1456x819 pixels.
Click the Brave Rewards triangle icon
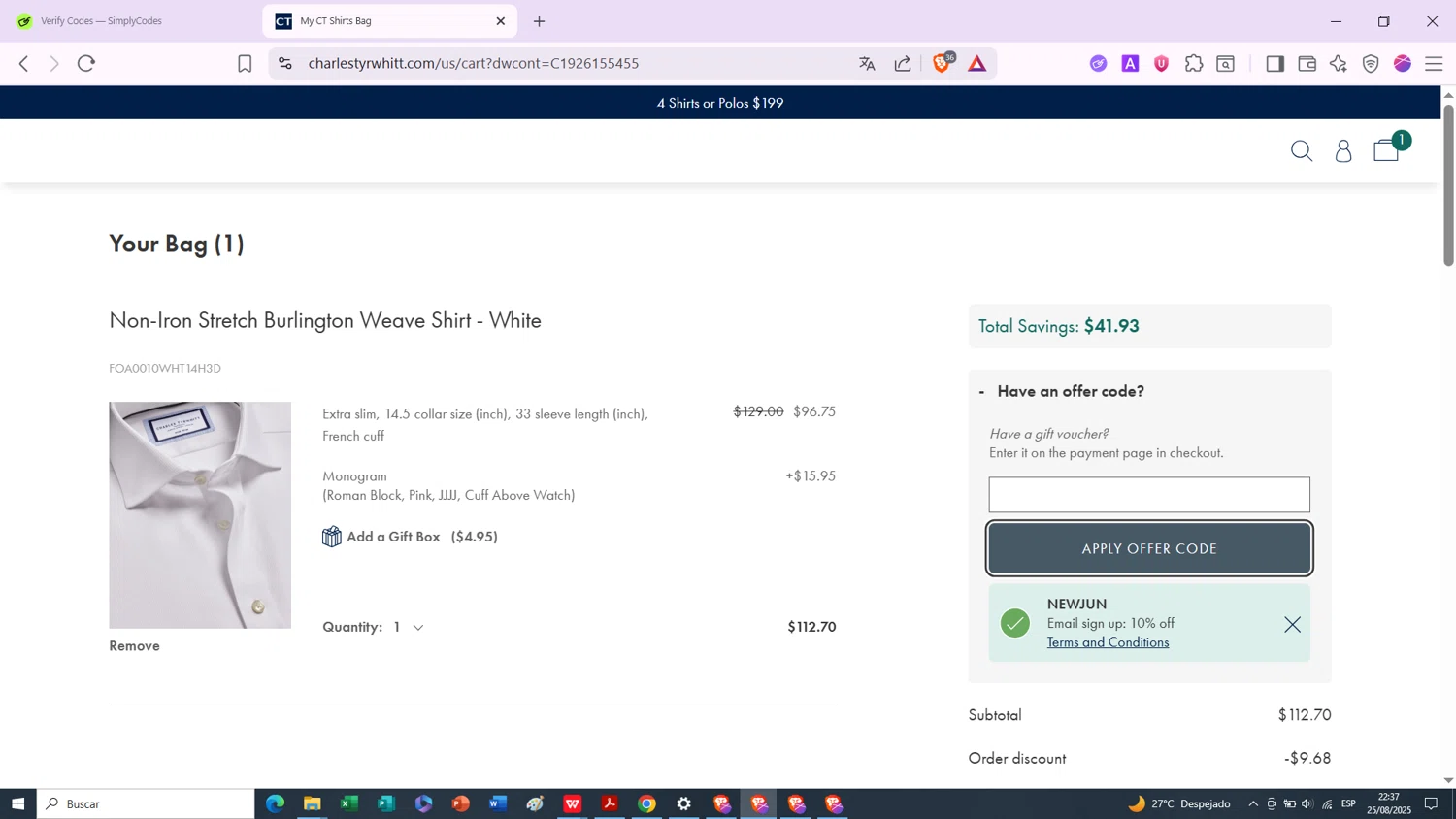click(977, 64)
